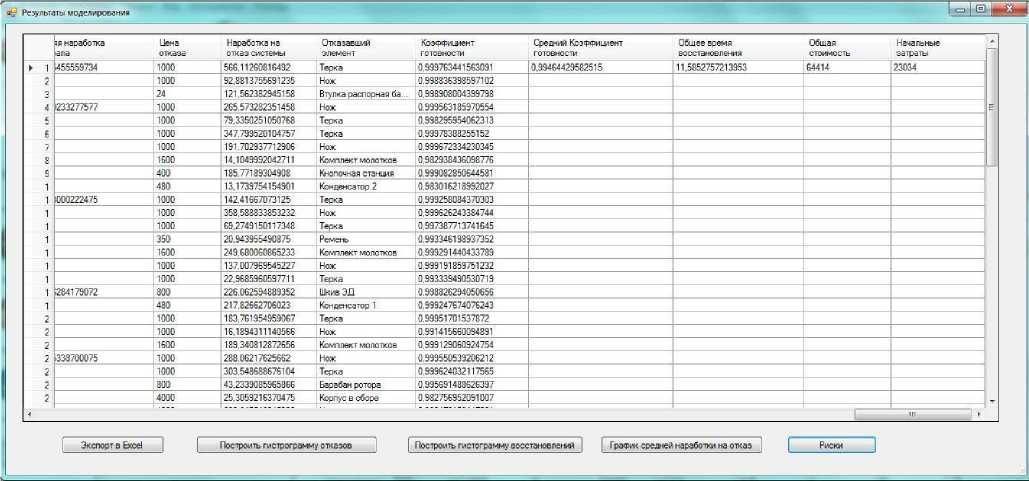Screen dimensions: 1029x481
Task: Select cell Конденсатор 1
Action: pyautogui.click(x=365, y=305)
